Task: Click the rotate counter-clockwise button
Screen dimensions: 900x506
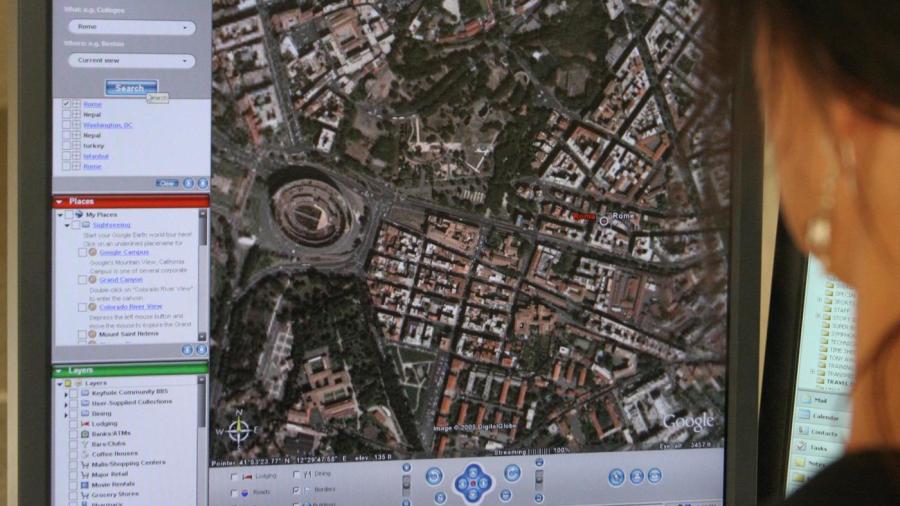Action: tap(434, 476)
